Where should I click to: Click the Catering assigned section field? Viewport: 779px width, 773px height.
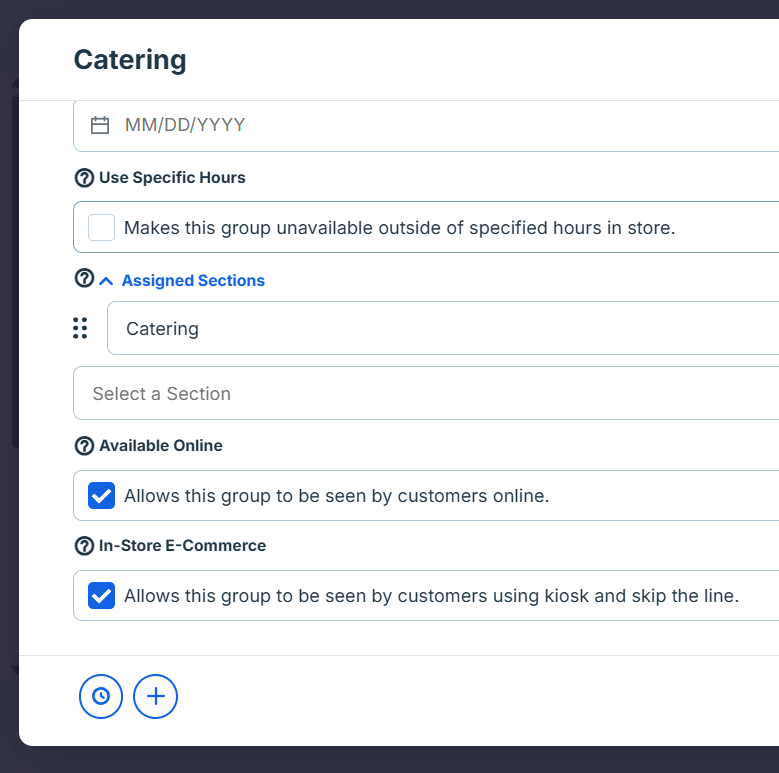pyautogui.click(x=440, y=329)
